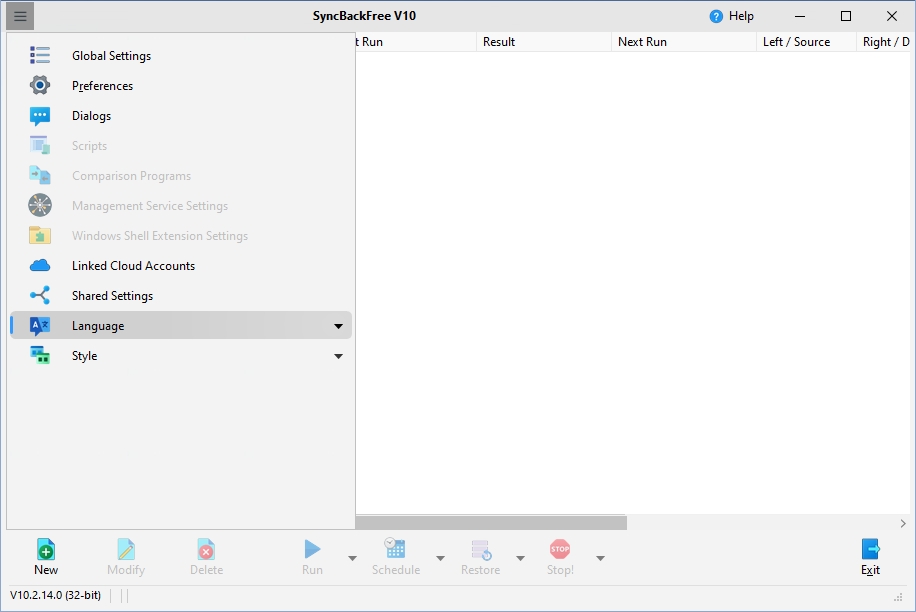Click the Shared Settings share icon
Viewport: 916px width, 612px height.
(x=40, y=296)
